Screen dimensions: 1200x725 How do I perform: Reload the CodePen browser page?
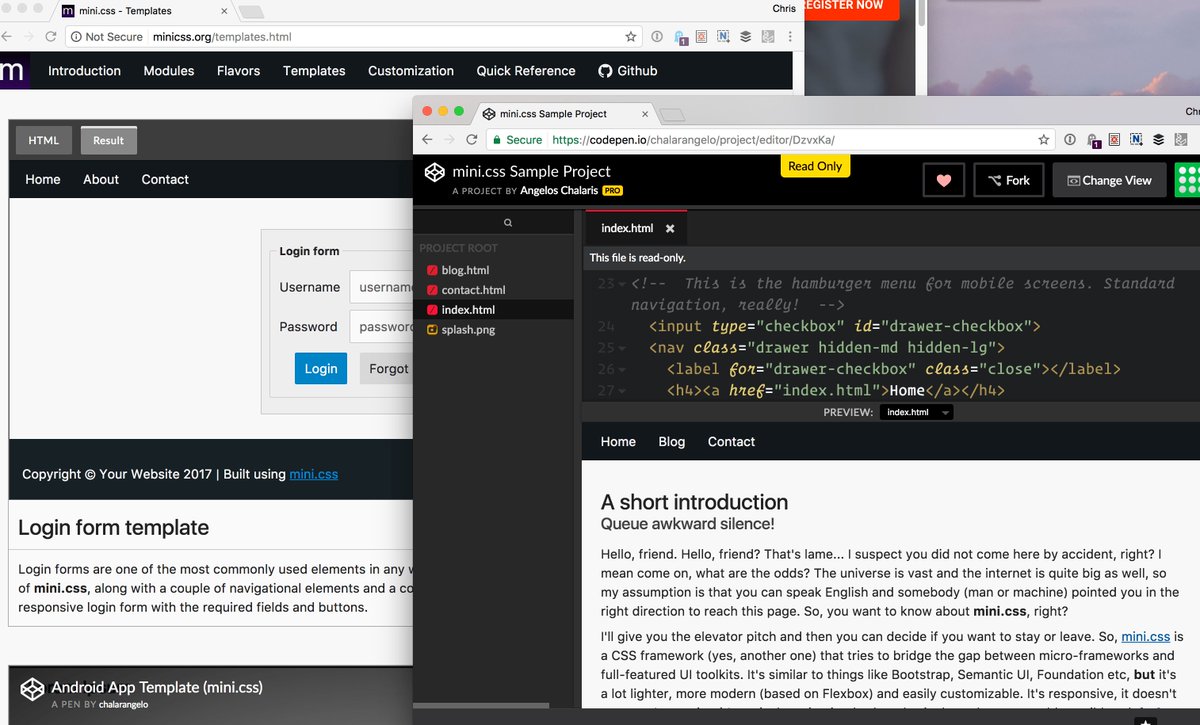[x=472, y=140]
